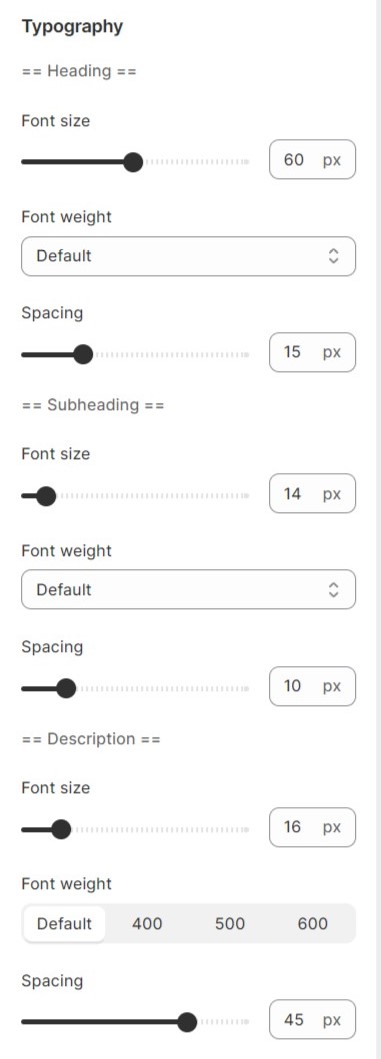Select 600 for the Description font weight
Image resolution: width=381 pixels, height=1059 pixels.
tap(313, 924)
